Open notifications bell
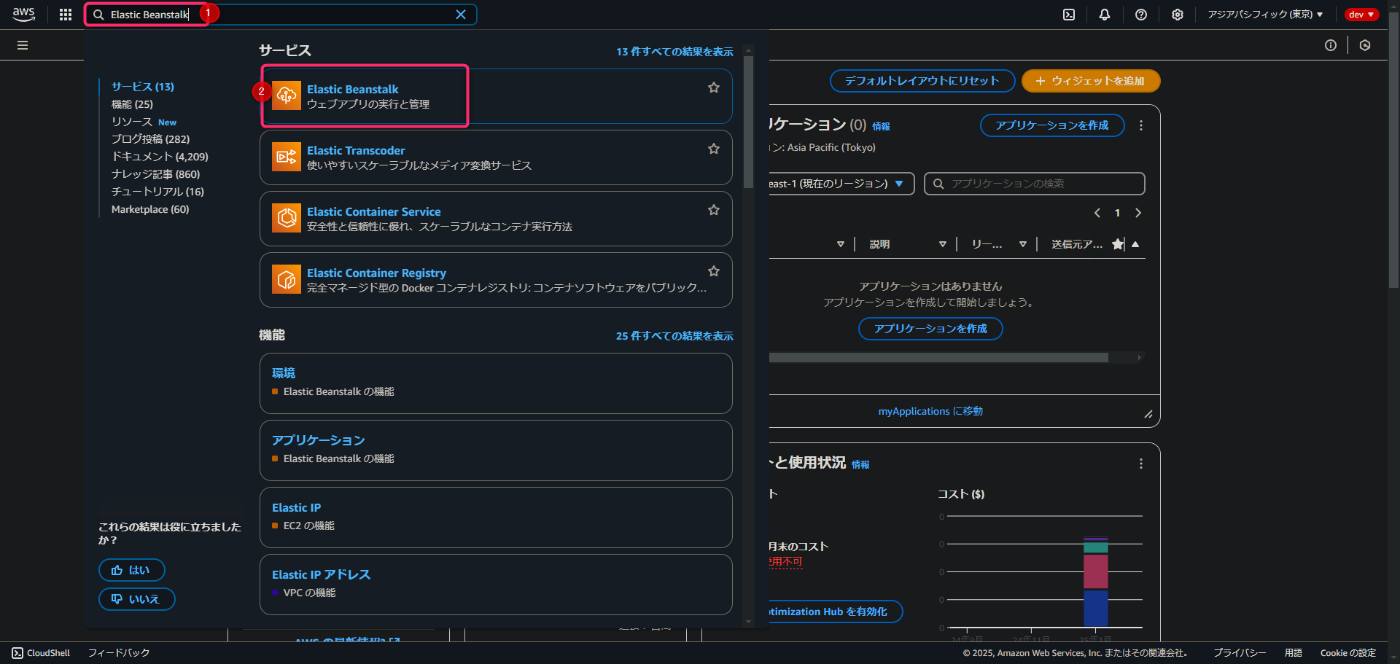 tap(1105, 15)
